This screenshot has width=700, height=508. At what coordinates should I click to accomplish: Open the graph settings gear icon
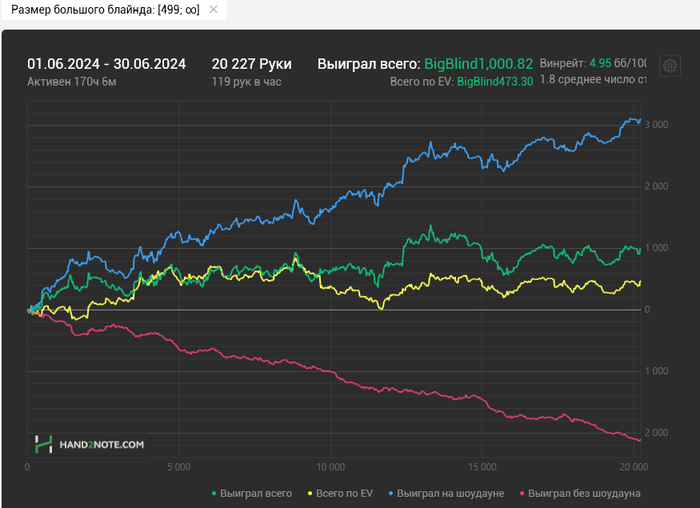pos(670,66)
